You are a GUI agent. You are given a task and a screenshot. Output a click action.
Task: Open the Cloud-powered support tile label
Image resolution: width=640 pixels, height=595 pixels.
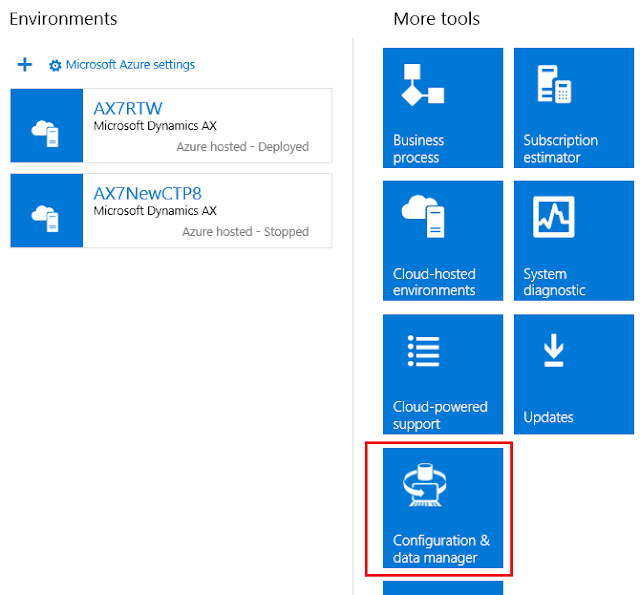click(440, 415)
